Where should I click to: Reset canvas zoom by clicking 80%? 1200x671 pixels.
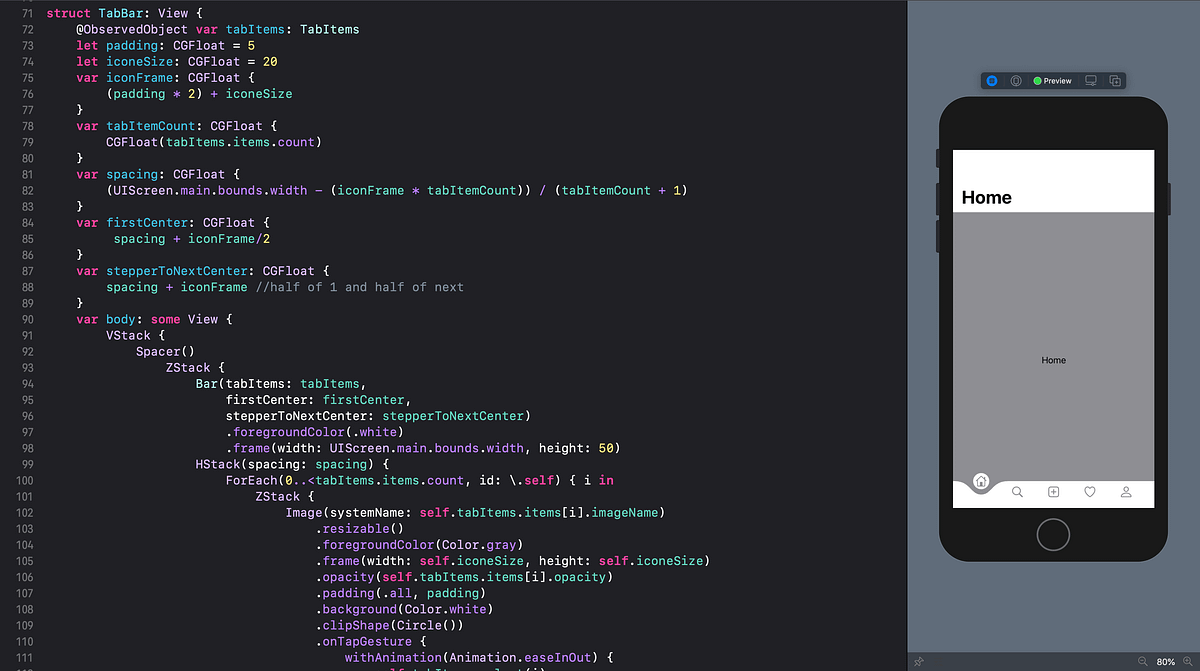point(1165,661)
